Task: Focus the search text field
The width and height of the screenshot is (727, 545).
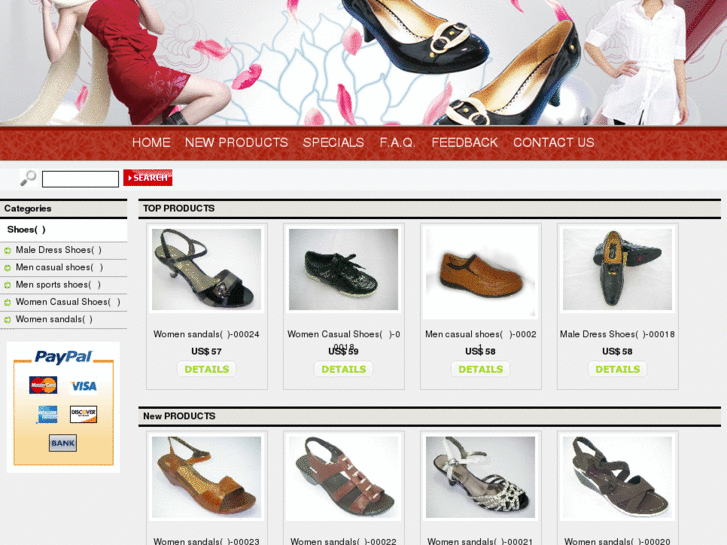Action: tap(80, 179)
